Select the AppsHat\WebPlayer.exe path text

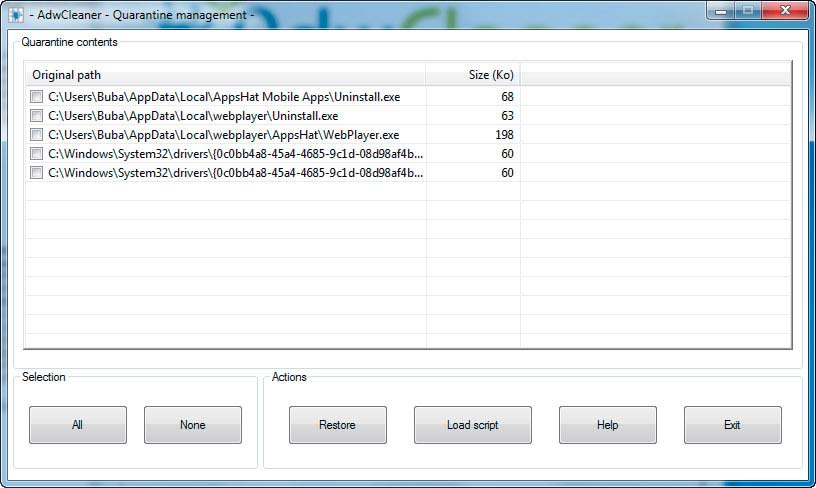[x=224, y=135]
